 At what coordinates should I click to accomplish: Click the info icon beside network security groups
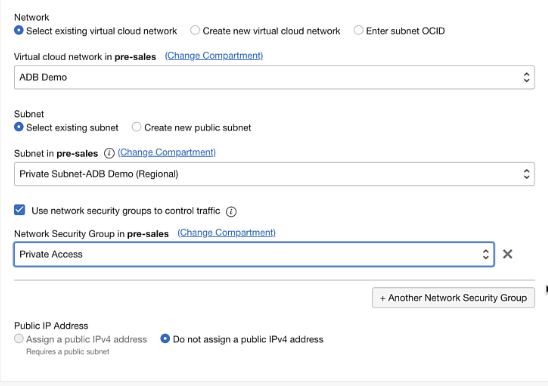231,212
